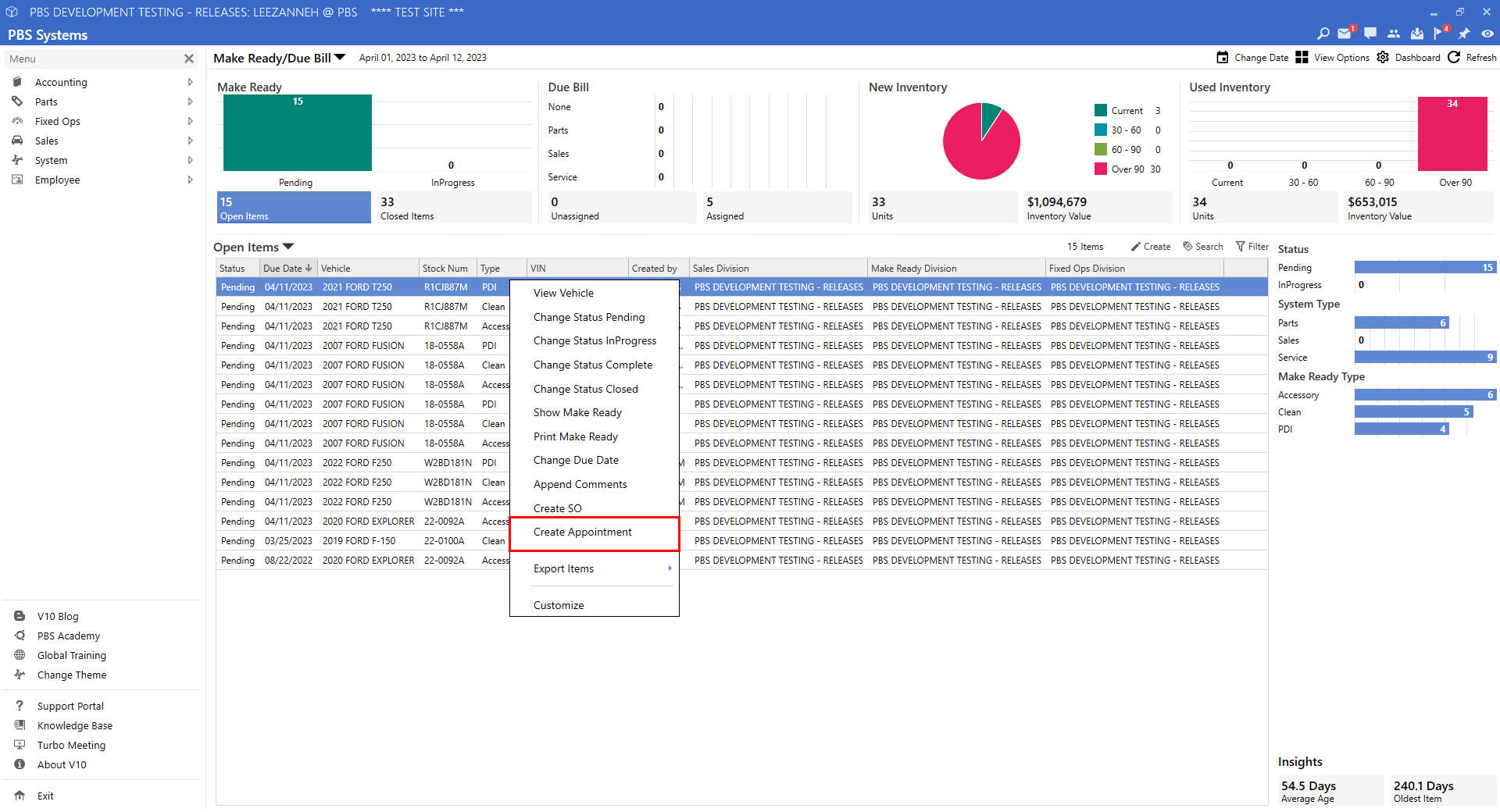1500x812 pixels.
Task: Click Change Theme in sidebar
Action: pyautogui.click(x=72, y=675)
